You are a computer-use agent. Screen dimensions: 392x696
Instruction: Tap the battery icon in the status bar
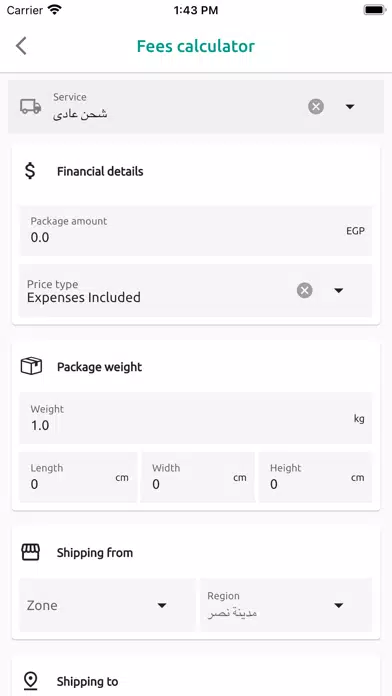point(375,10)
